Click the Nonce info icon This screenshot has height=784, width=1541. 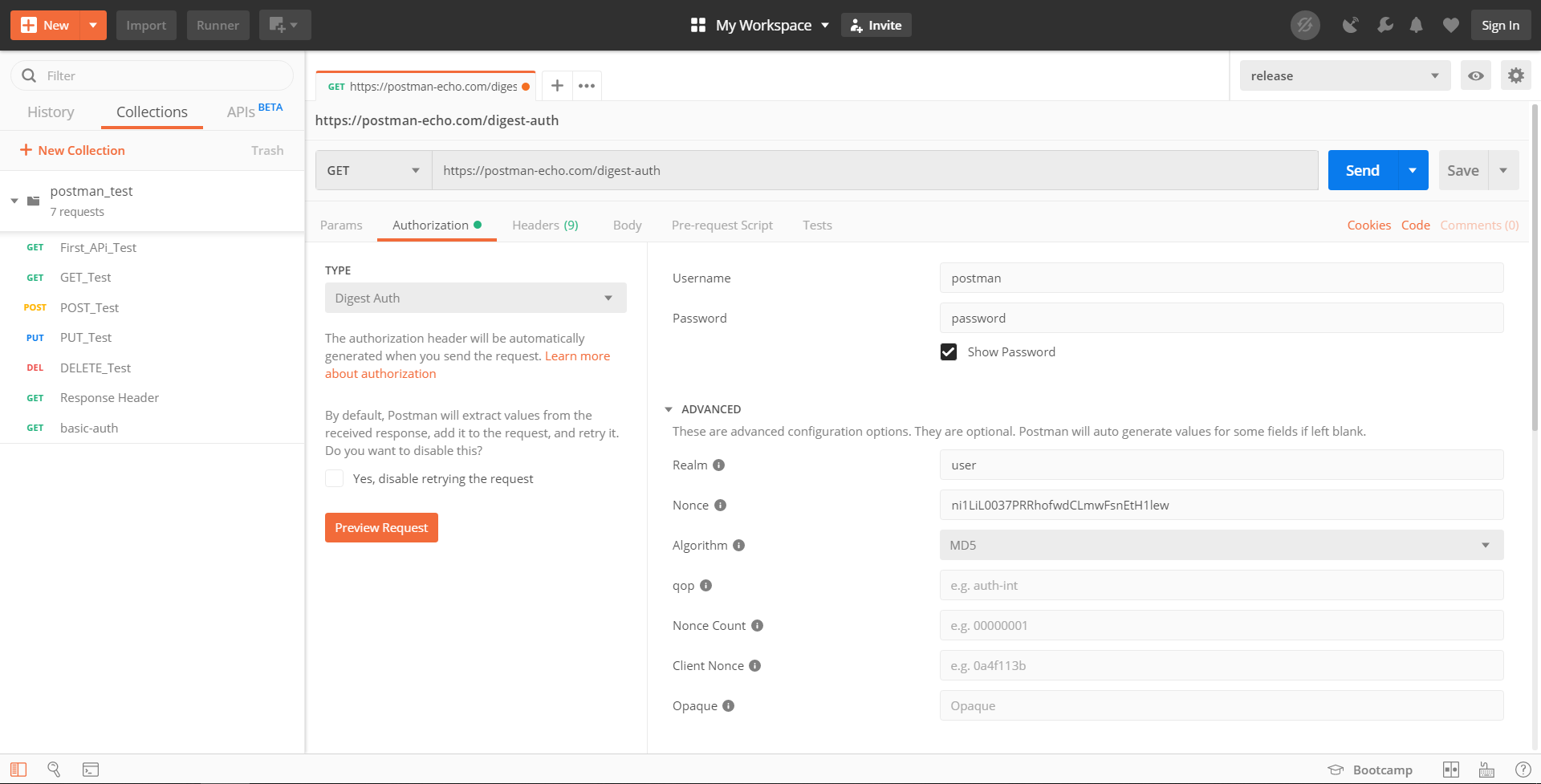click(x=720, y=506)
